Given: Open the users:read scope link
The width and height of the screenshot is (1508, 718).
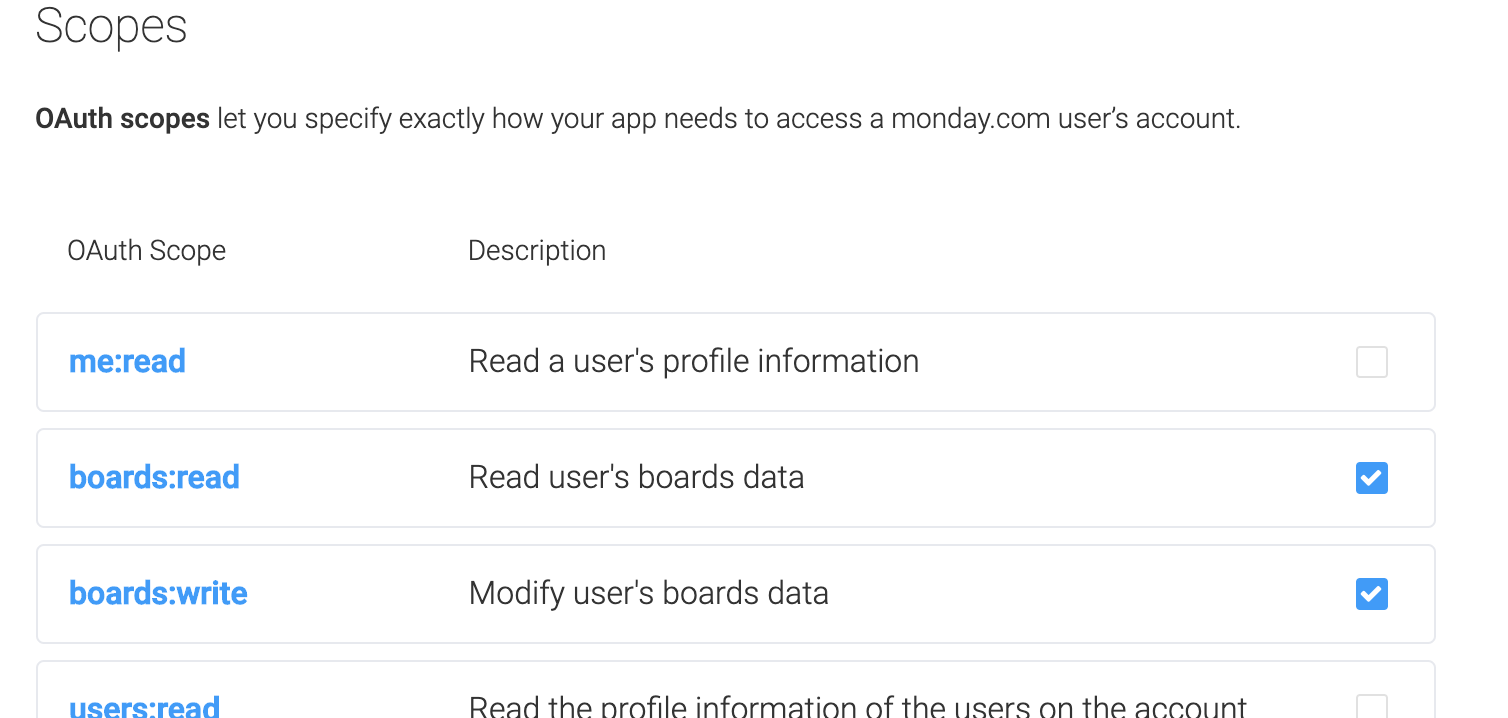Looking at the screenshot, I should pyautogui.click(x=144, y=706).
